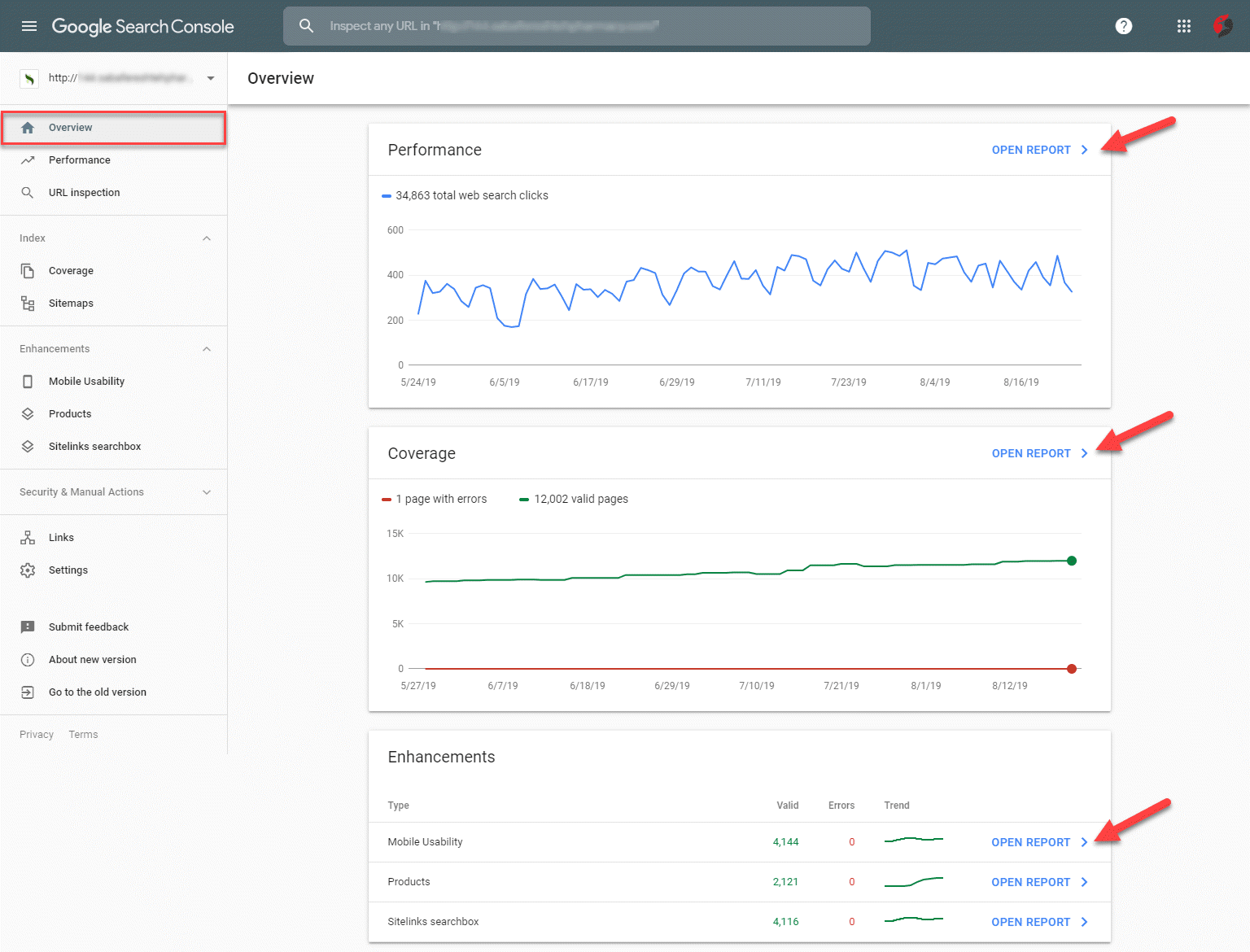Select Sitemaps in the sidebar
The height and width of the screenshot is (952, 1250).
[x=71, y=303]
